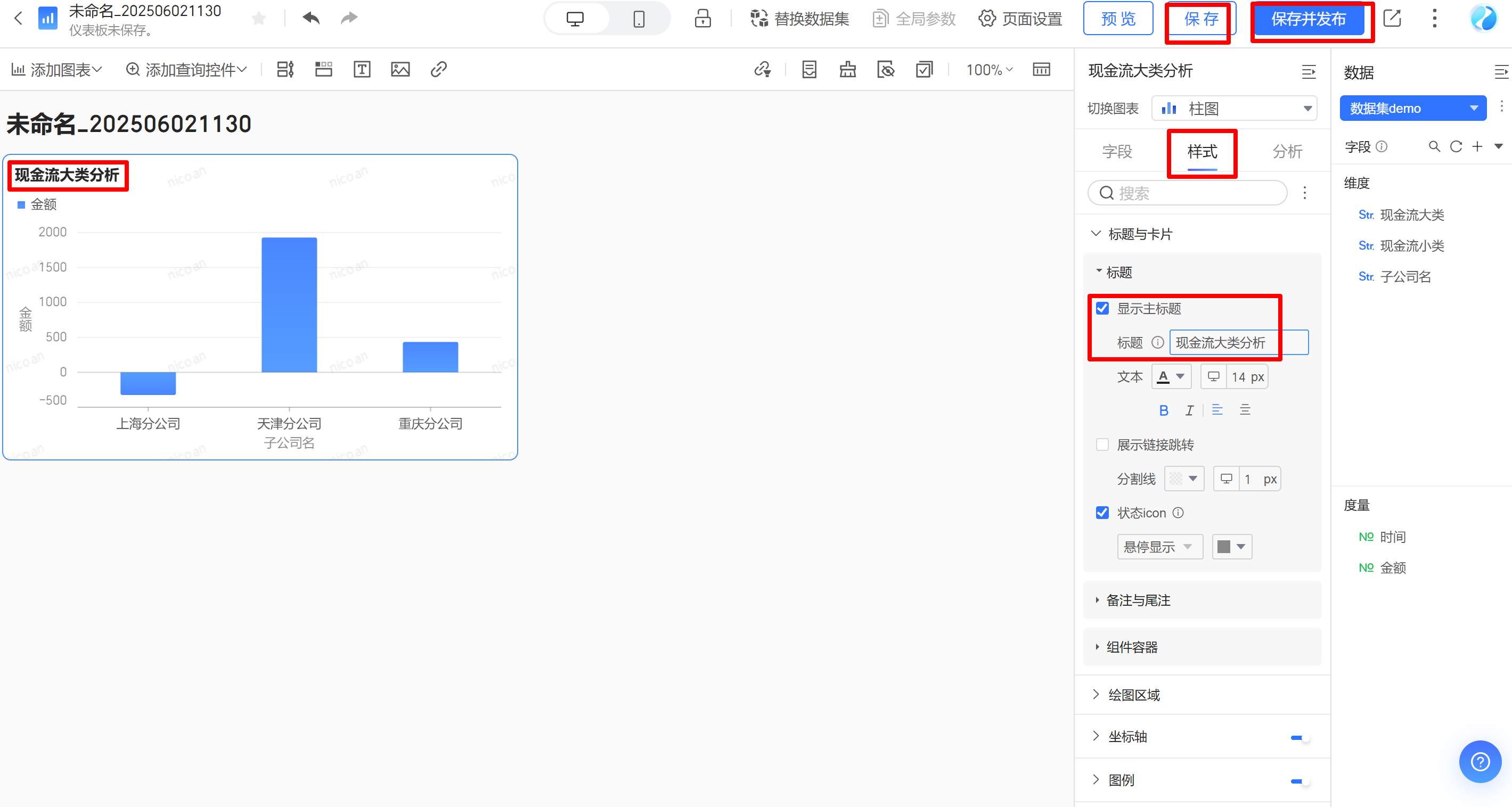Viewport: 1512px width, 807px height.
Task: Insert an image widget icon
Action: (401, 70)
